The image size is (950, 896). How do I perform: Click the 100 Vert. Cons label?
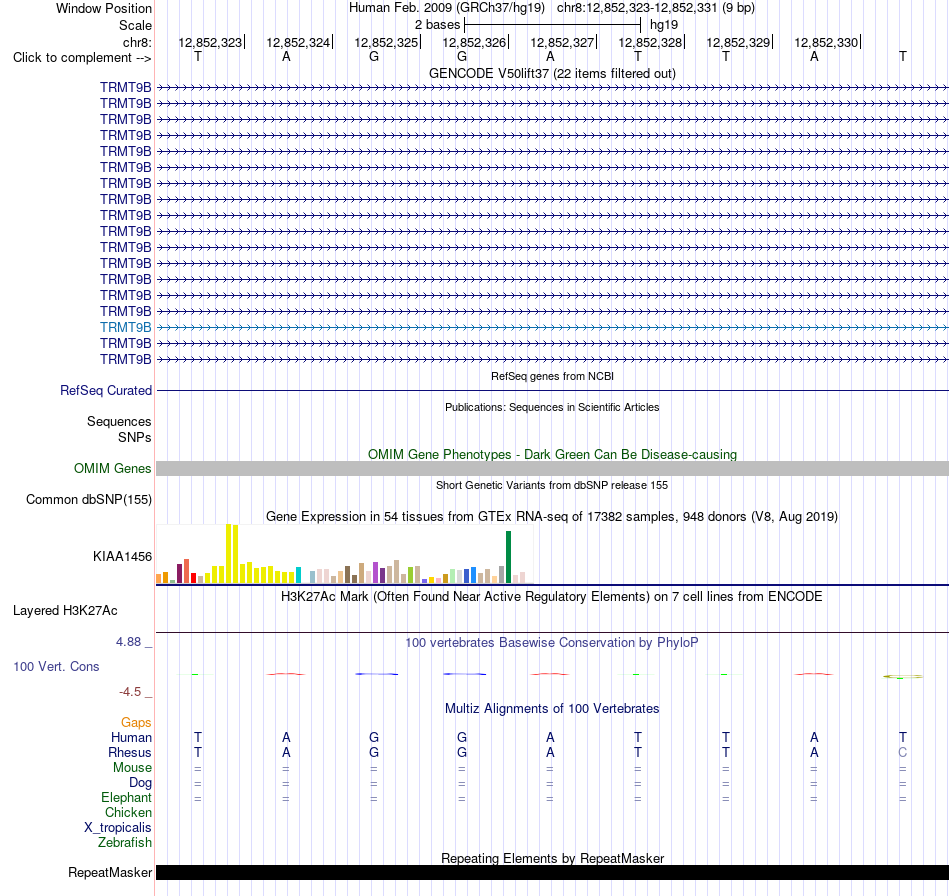pos(56,666)
